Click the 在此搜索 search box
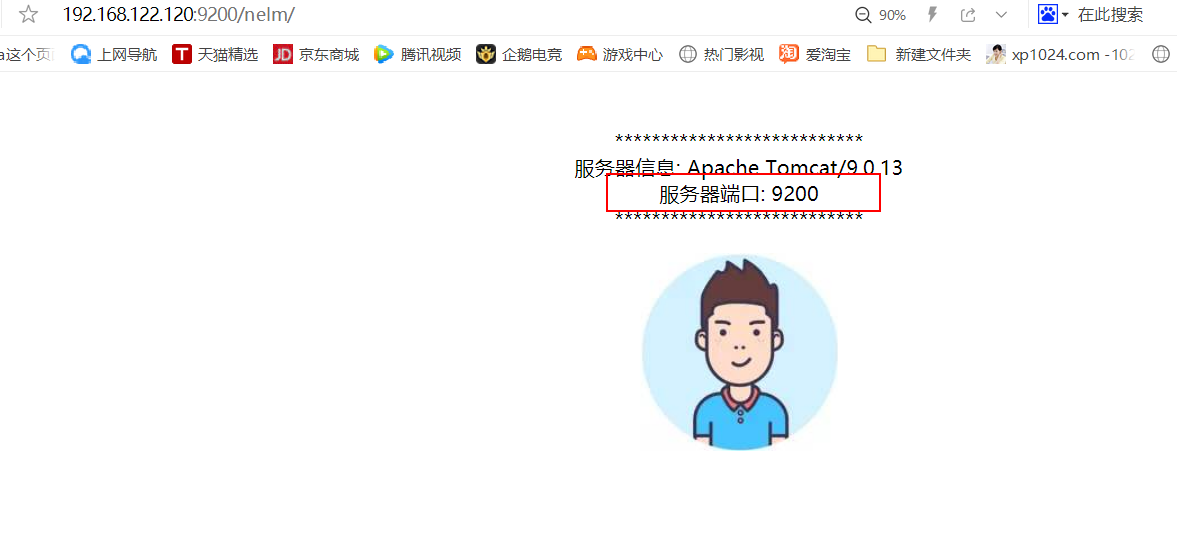The image size is (1177, 535). [x=1110, y=14]
